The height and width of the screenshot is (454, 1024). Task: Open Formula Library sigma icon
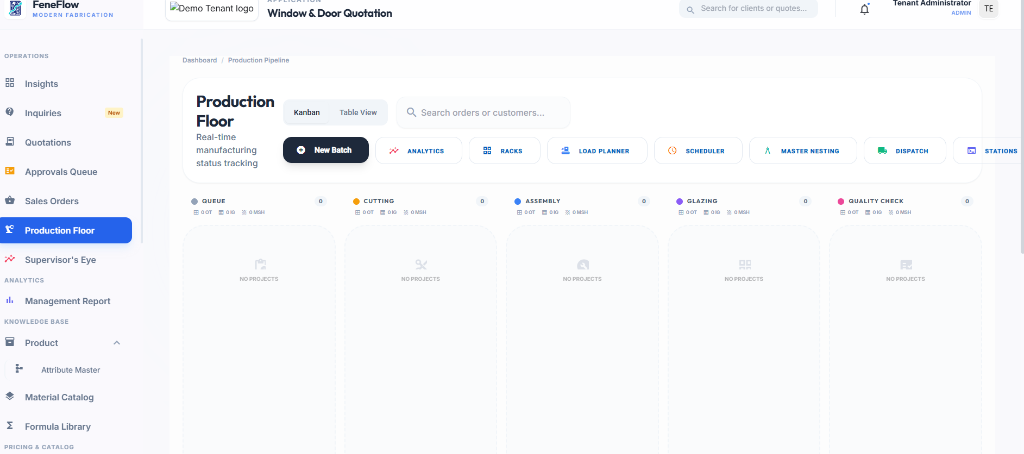tap(10, 426)
